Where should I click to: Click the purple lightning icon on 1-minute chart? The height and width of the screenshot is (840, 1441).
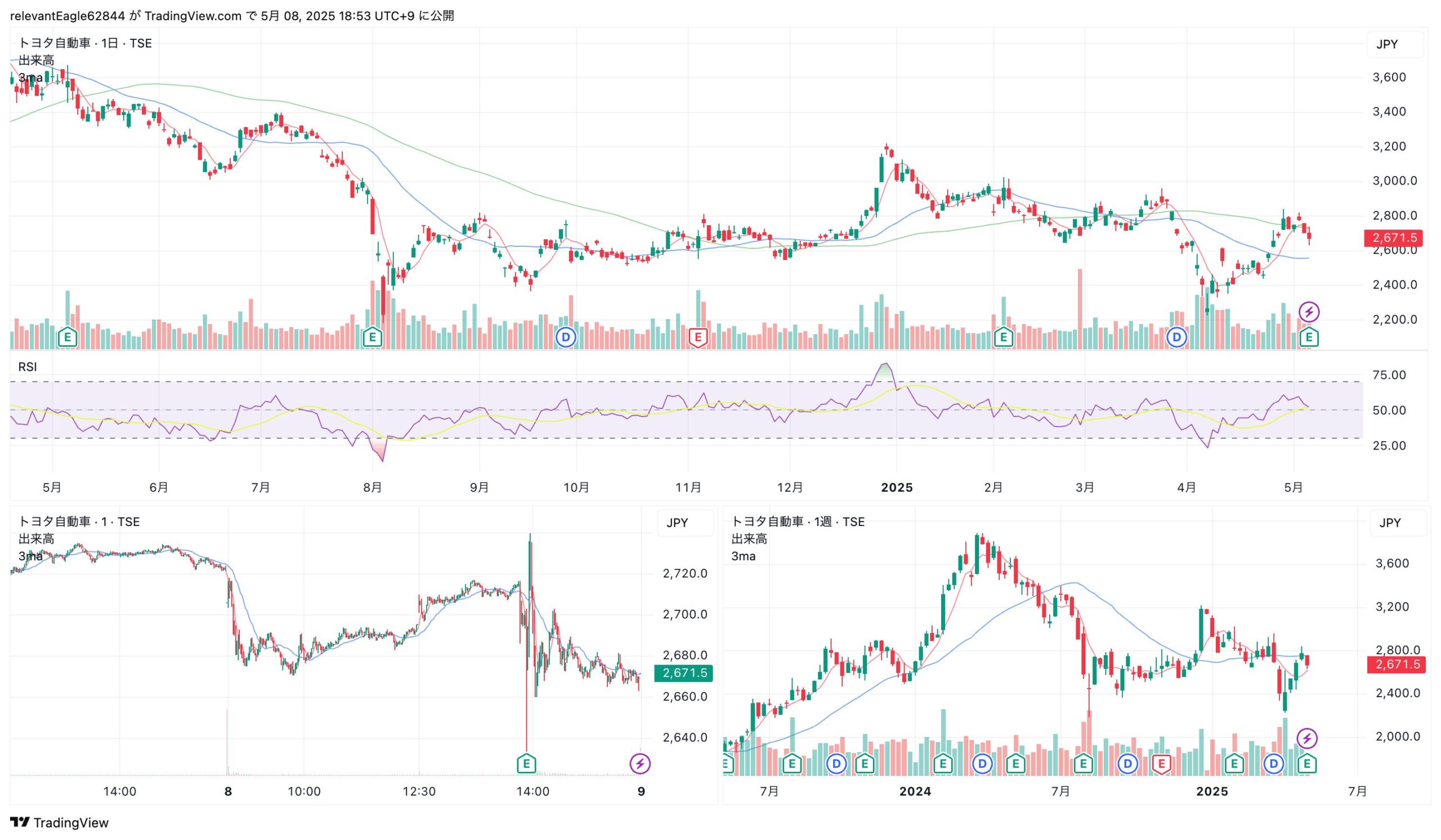pos(640,763)
